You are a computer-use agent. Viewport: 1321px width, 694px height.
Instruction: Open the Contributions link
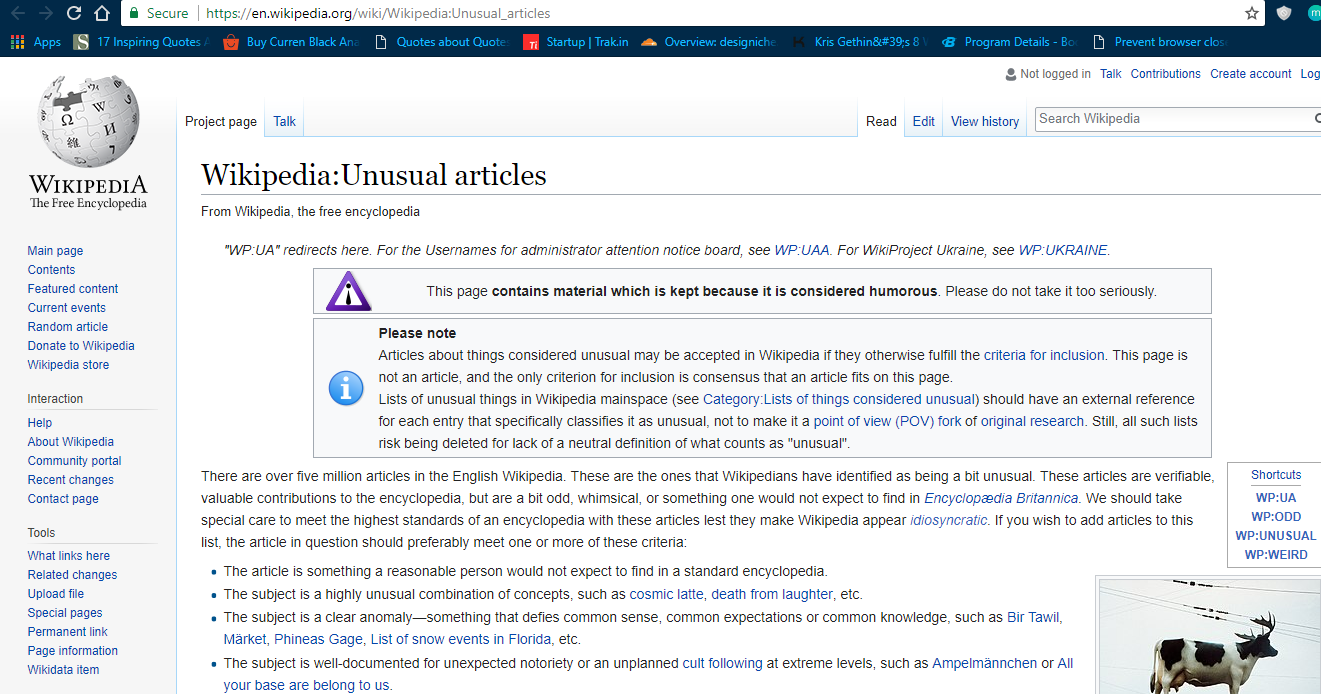click(x=1166, y=74)
